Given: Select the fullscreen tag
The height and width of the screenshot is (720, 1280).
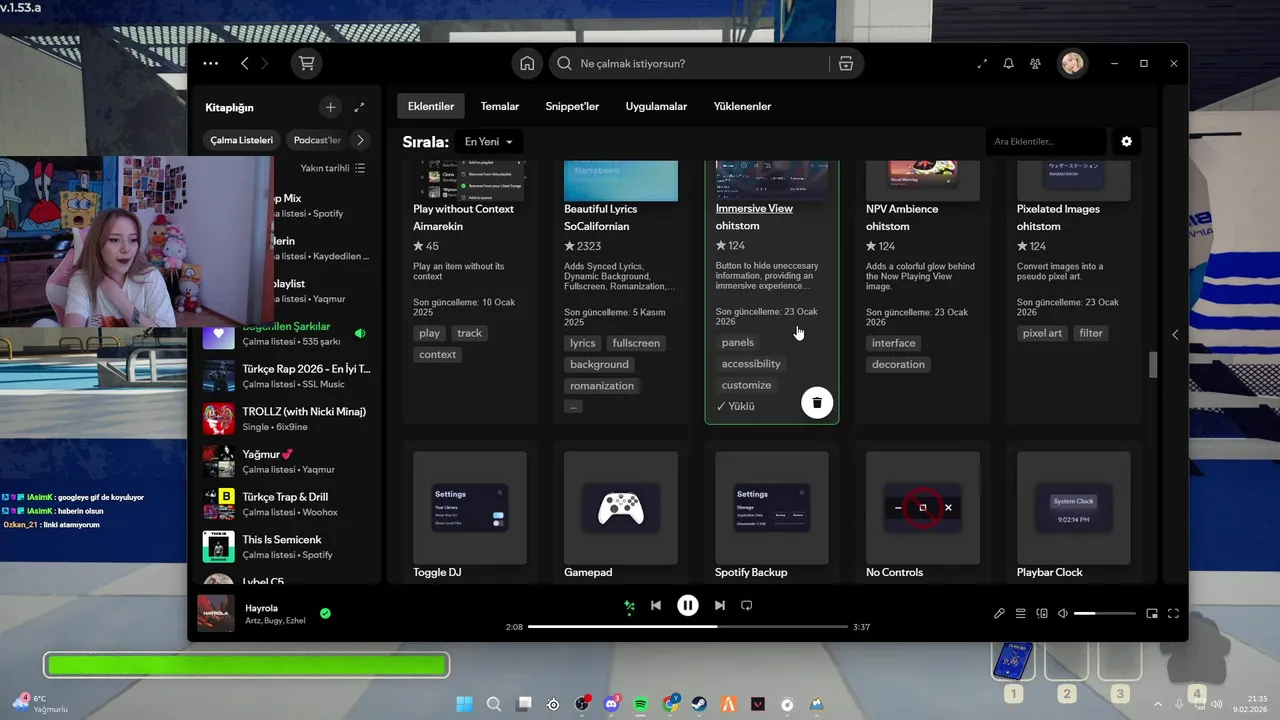Looking at the screenshot, I should coord(636,343).
